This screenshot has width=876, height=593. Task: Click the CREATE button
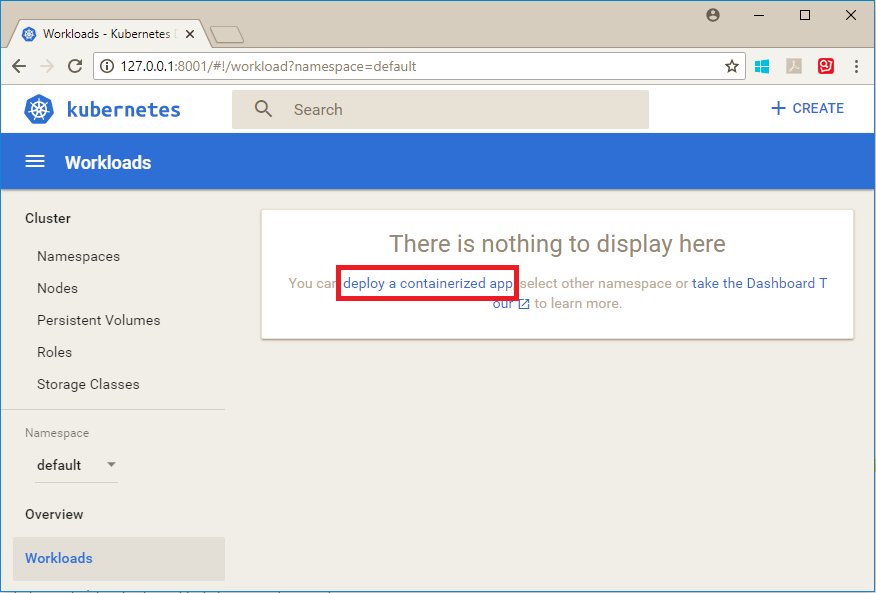[807, 108]
